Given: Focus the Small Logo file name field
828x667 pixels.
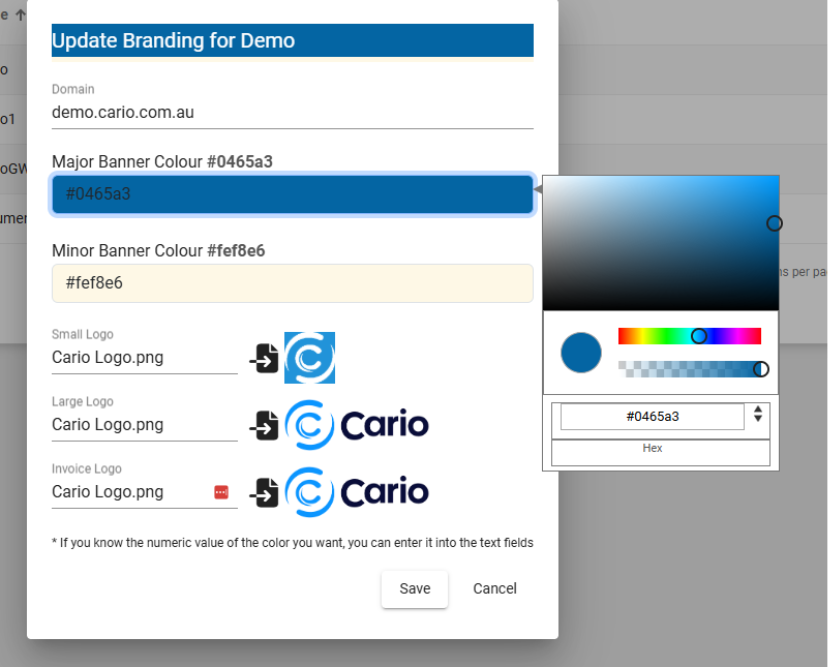Looking at the screenshot, I should [x=144, y=357].
